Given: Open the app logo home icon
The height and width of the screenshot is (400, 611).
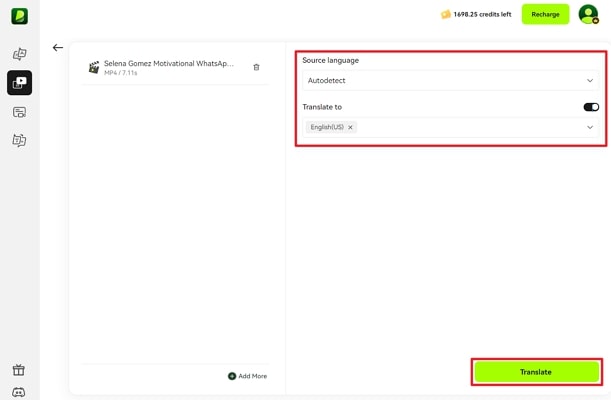Looking at the screenshot, I should coord(19,16).
